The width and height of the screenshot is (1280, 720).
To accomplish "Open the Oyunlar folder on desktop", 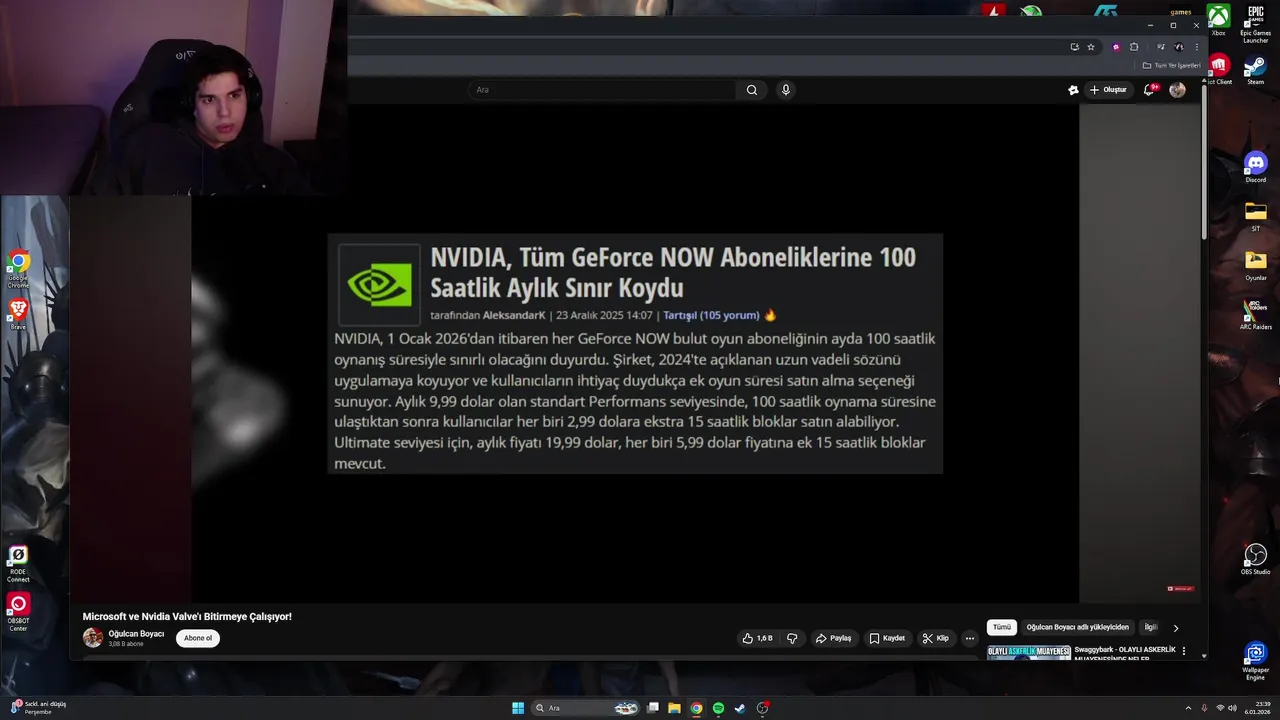I will click(x=1256, y=265).
